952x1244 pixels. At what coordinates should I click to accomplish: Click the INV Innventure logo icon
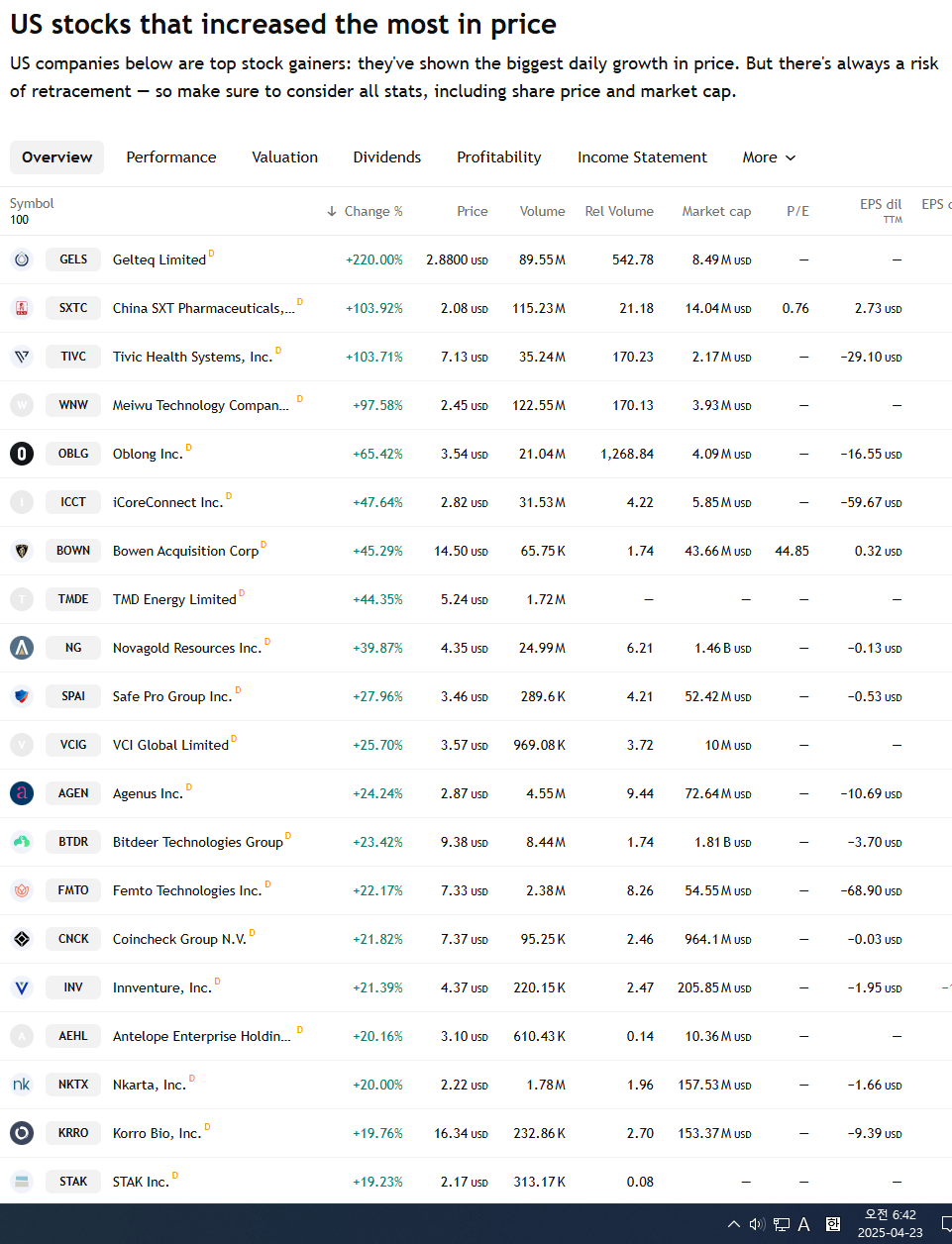coord(22,987)
